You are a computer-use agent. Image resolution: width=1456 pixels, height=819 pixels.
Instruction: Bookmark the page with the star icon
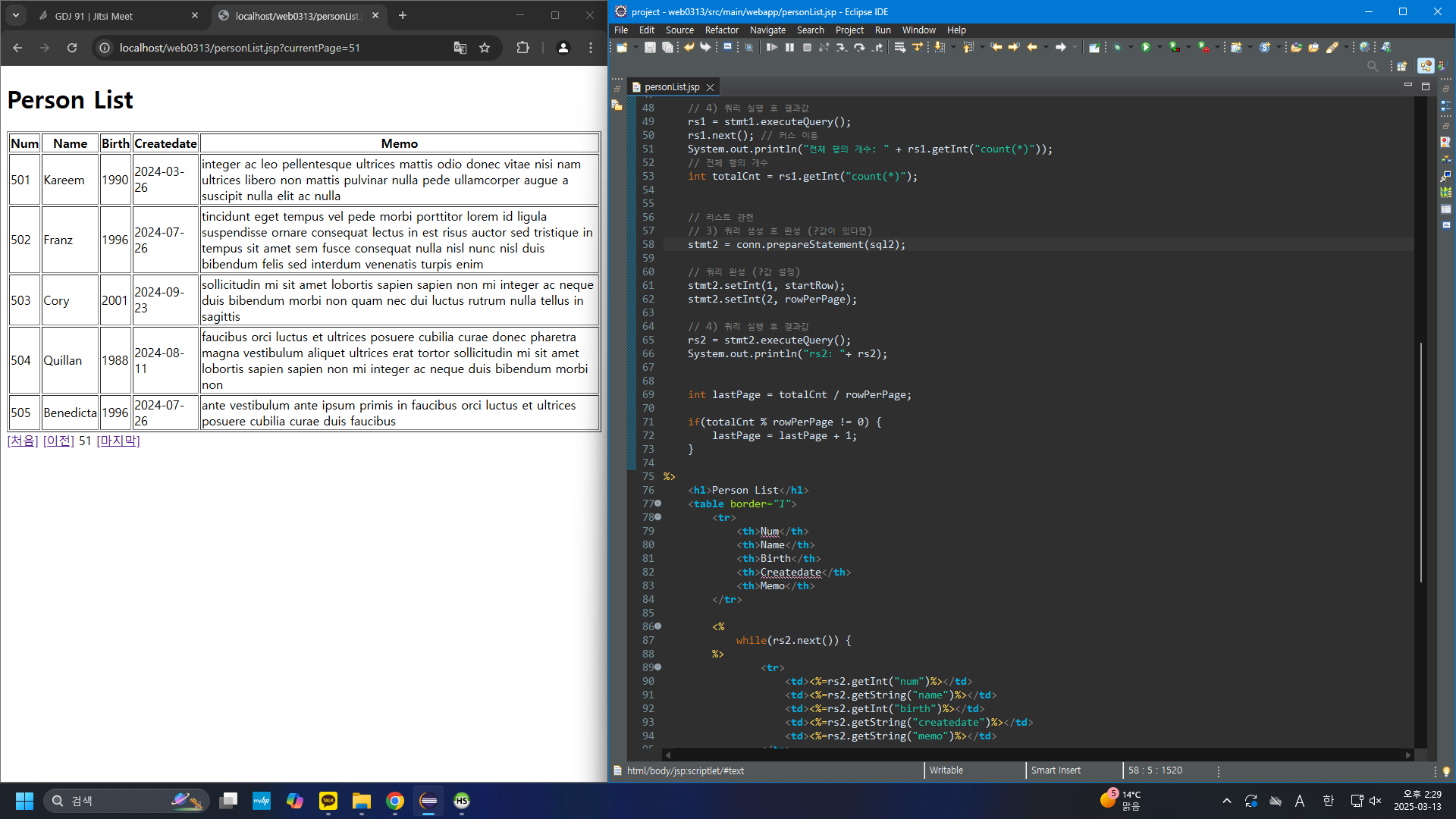click(x=485, y=48)
